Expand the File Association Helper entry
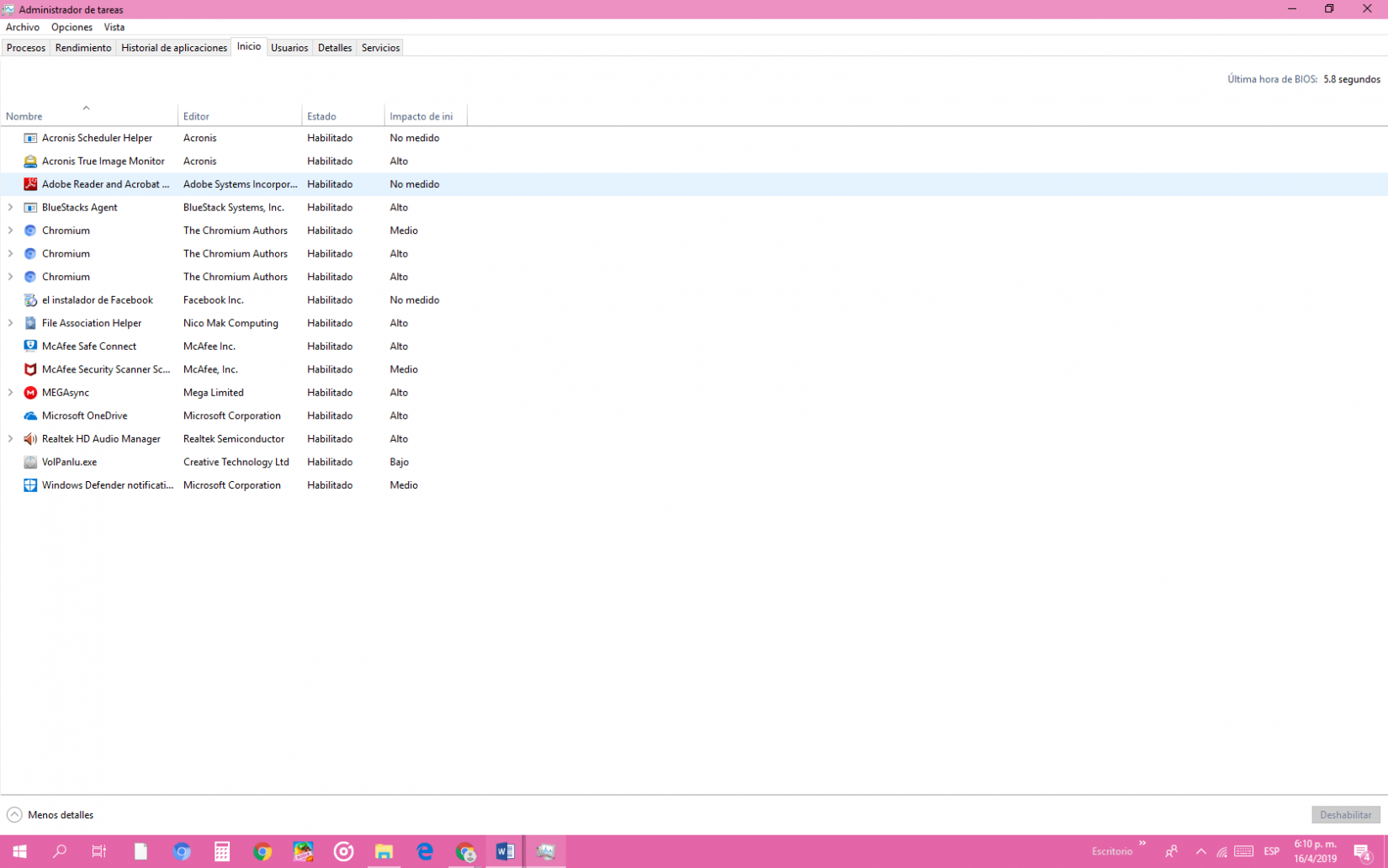 click(10, 323)
